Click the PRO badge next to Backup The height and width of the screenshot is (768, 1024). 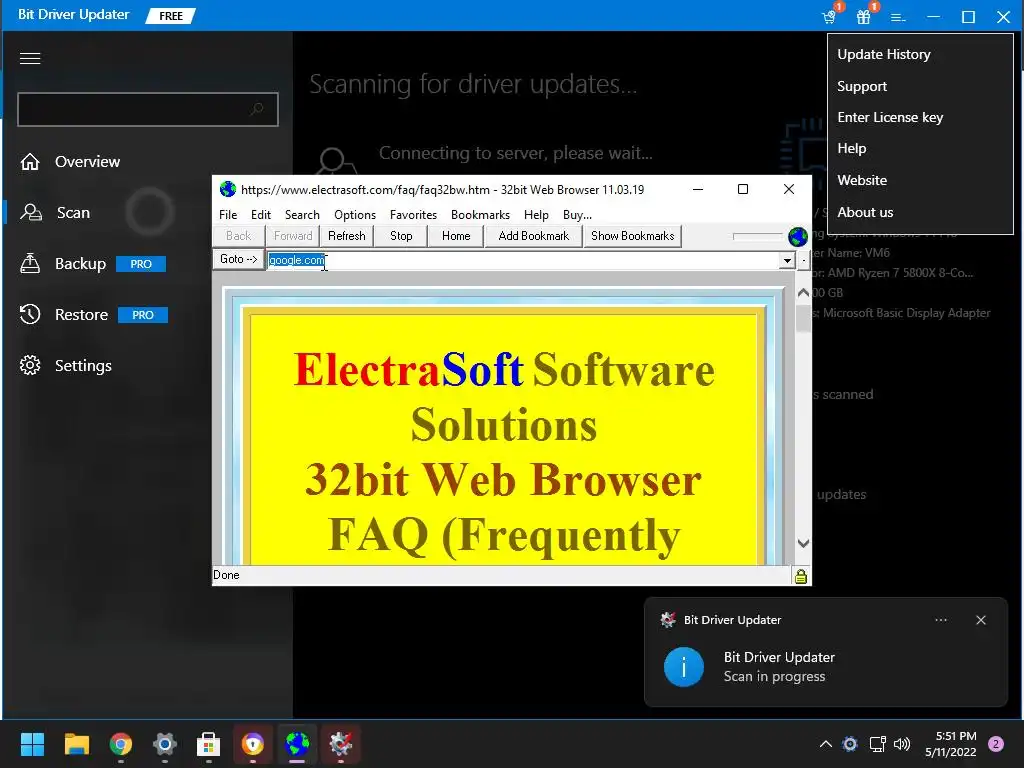click(x=141, y=264)
